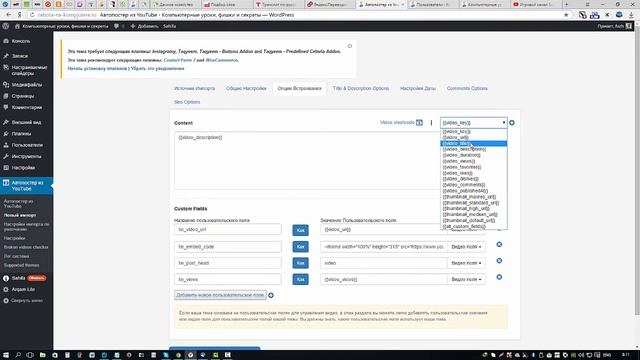Remove the tie_embed_code custom field row

499,244
